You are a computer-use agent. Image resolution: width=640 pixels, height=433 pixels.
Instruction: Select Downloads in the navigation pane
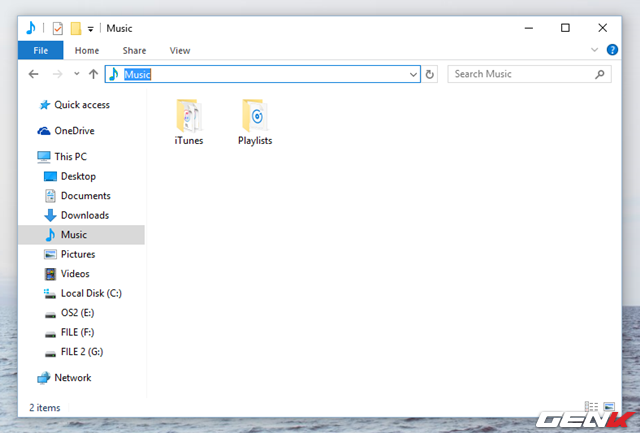[x=84, y=215]
